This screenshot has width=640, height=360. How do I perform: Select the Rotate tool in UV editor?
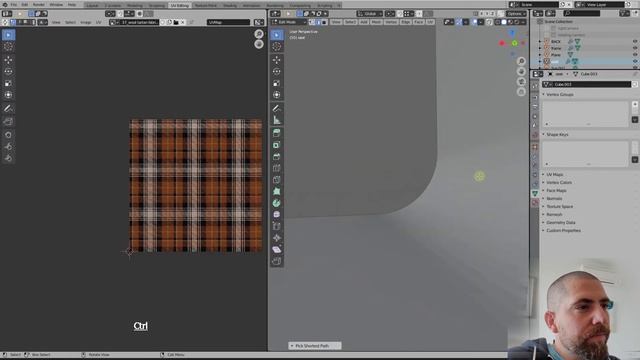pyautogui.click(x=8, y=71)
